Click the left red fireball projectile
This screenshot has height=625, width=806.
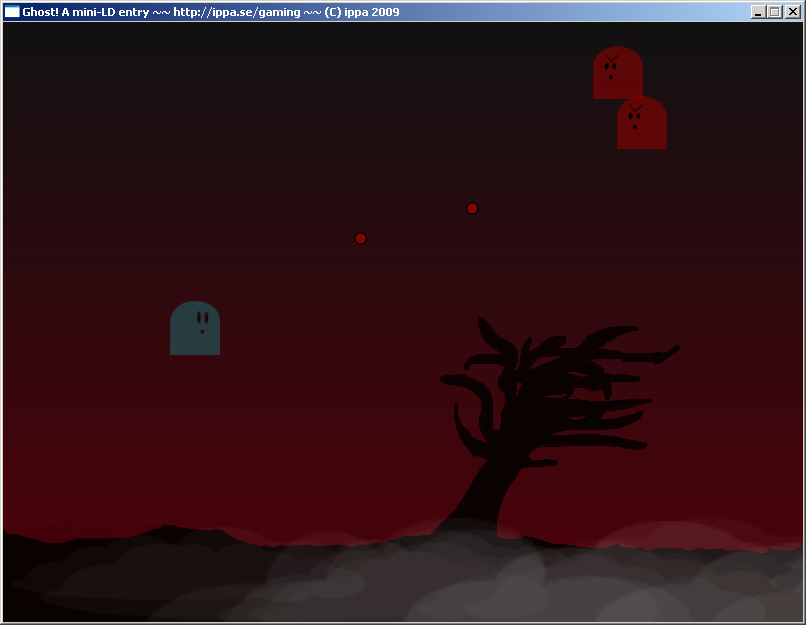[x=360, y=238]
